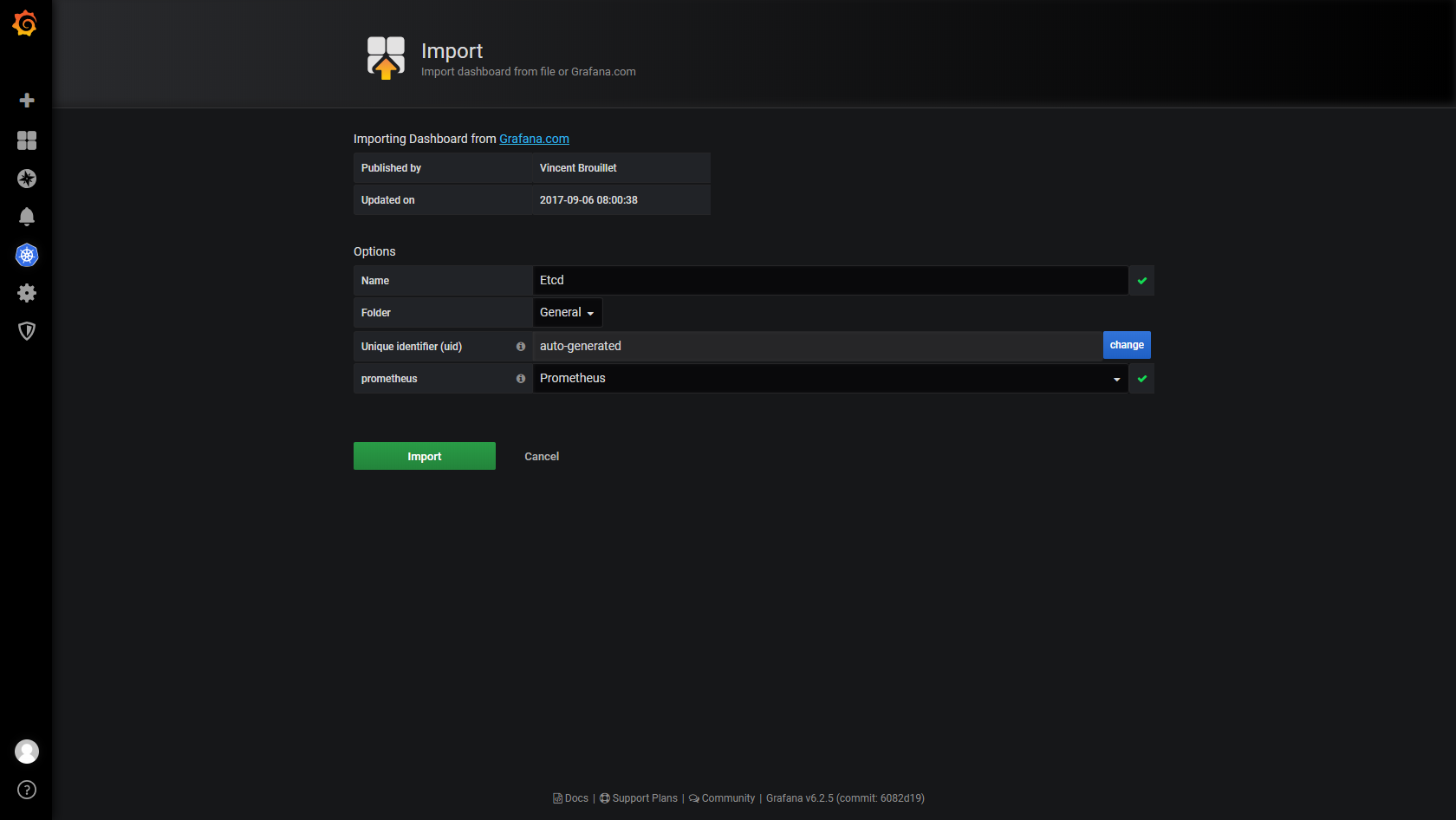Open the Grafana home logo
The width and height of the screenshot is (1456, 820).
25,23
